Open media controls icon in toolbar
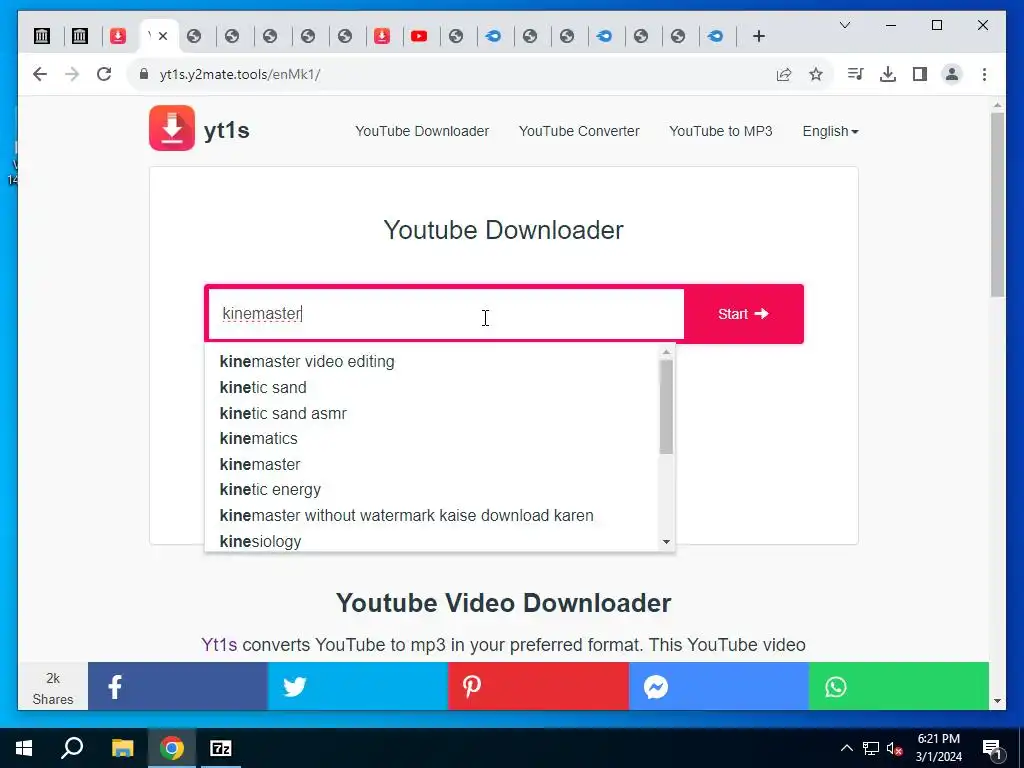1024x768 pixels. [x=855, y=74]
